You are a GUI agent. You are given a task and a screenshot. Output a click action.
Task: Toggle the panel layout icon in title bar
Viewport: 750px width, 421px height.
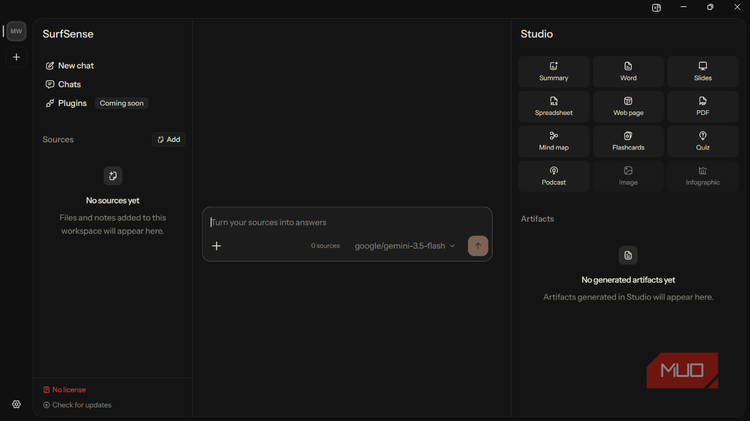pos(656,8)
